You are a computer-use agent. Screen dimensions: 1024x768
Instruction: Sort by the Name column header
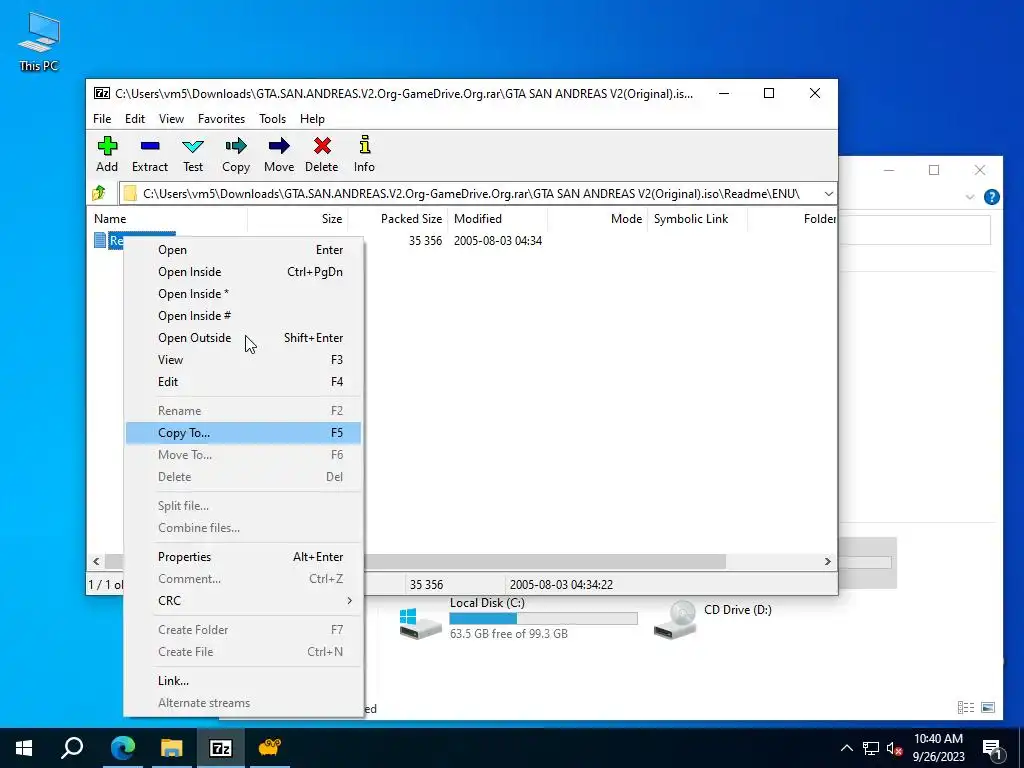point(167,219)
